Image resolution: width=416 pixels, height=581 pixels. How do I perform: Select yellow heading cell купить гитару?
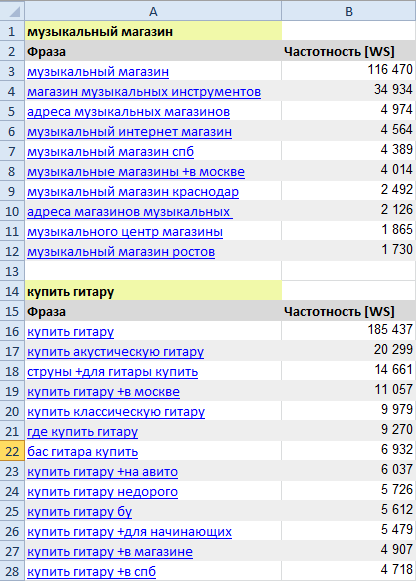153,291
